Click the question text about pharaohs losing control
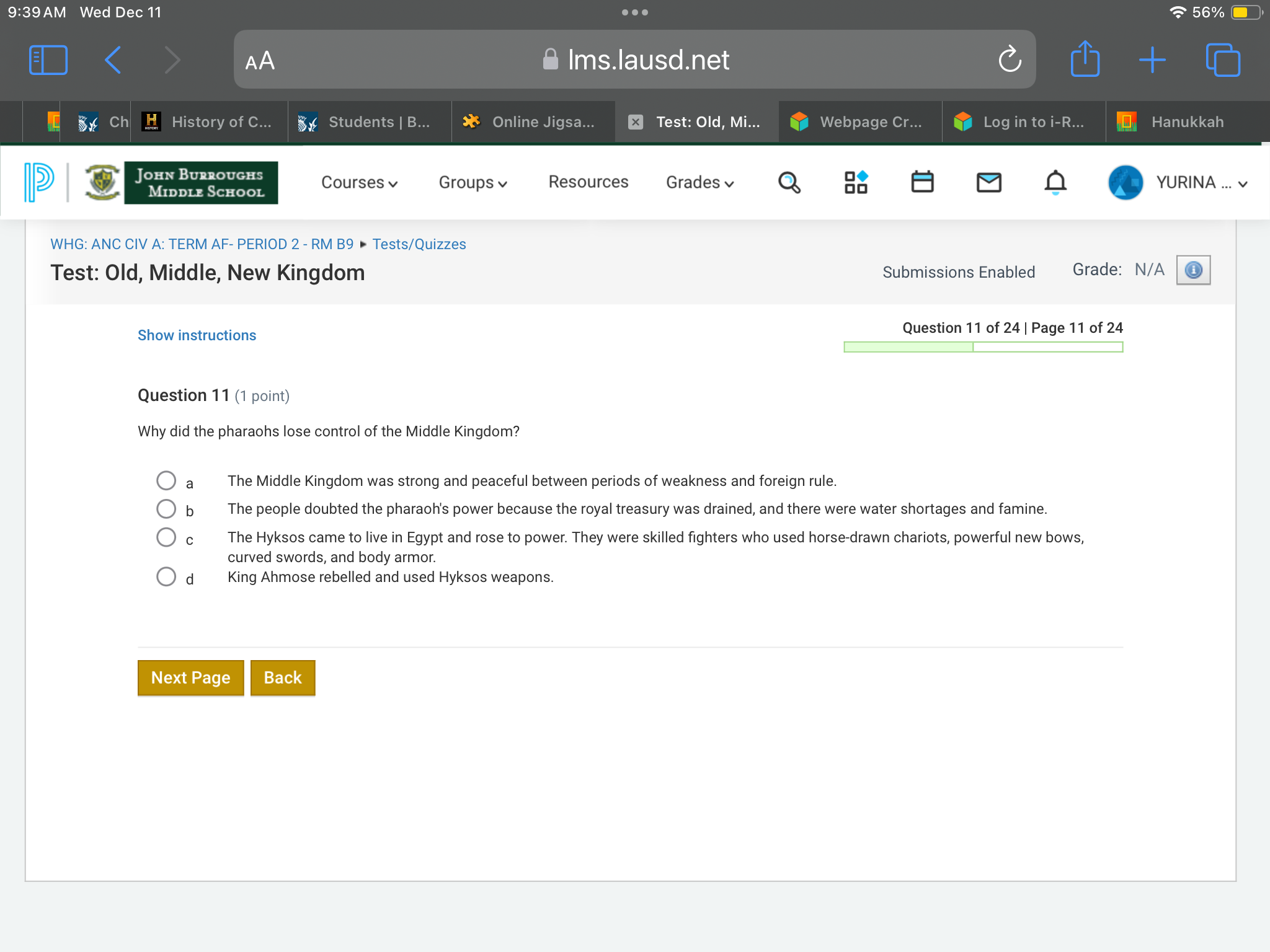This screenshot has width=1270, height=952. pos(329,431)
